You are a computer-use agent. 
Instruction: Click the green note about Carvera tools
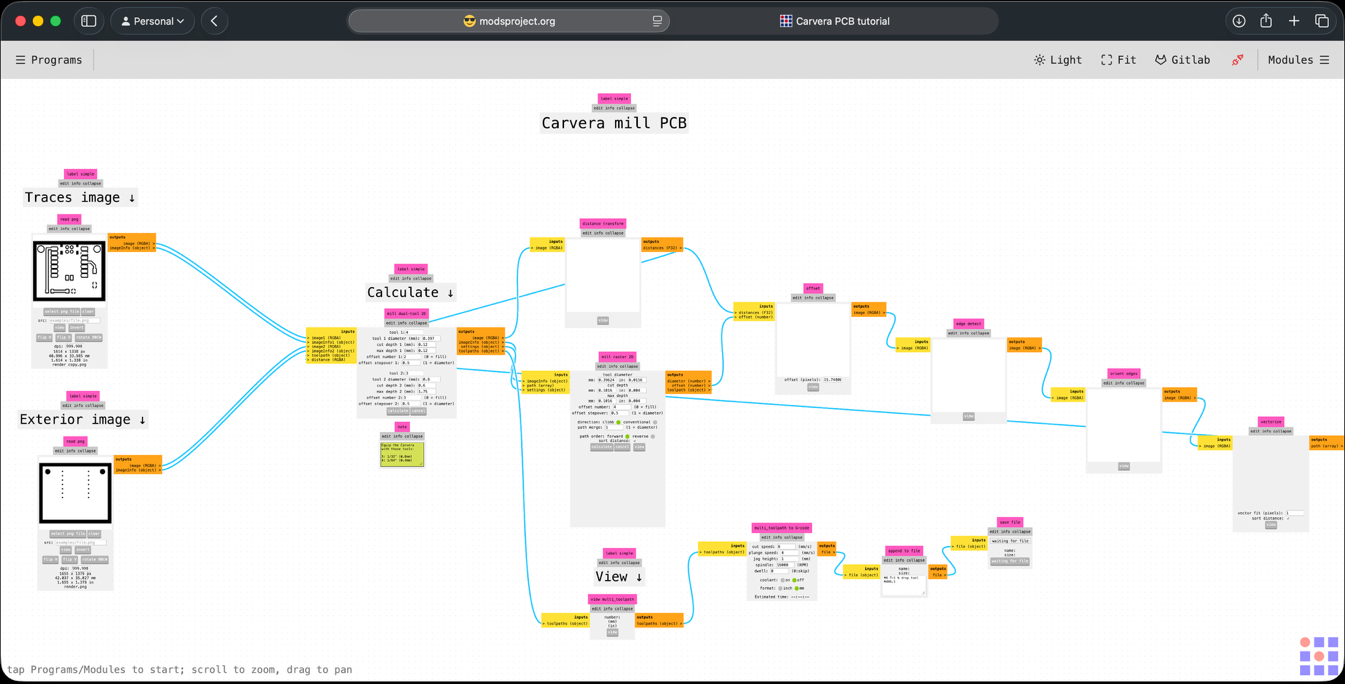(x=402, y=454)
